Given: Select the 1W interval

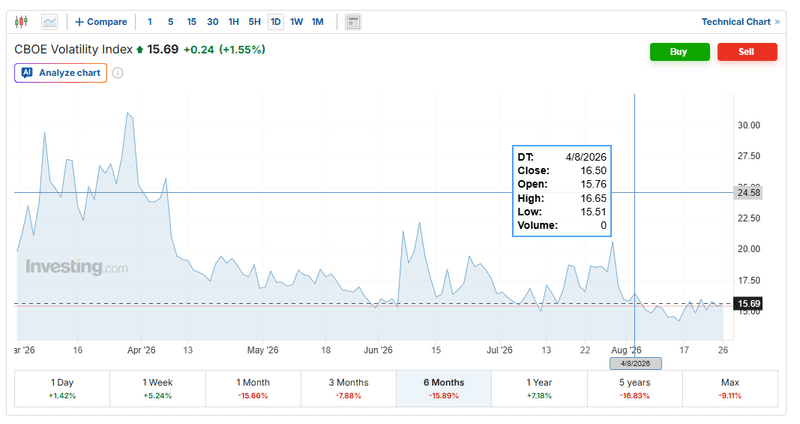Looking at the screenshot, I should 296,22.
